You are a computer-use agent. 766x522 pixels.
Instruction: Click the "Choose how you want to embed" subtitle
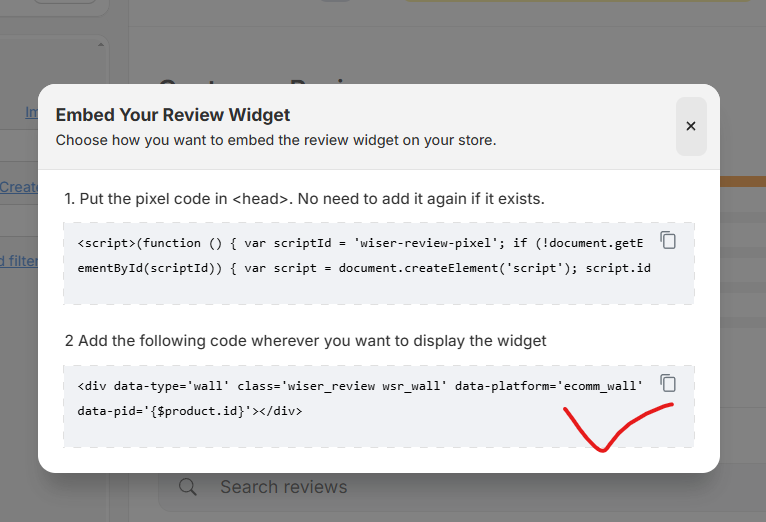(276, 140)
